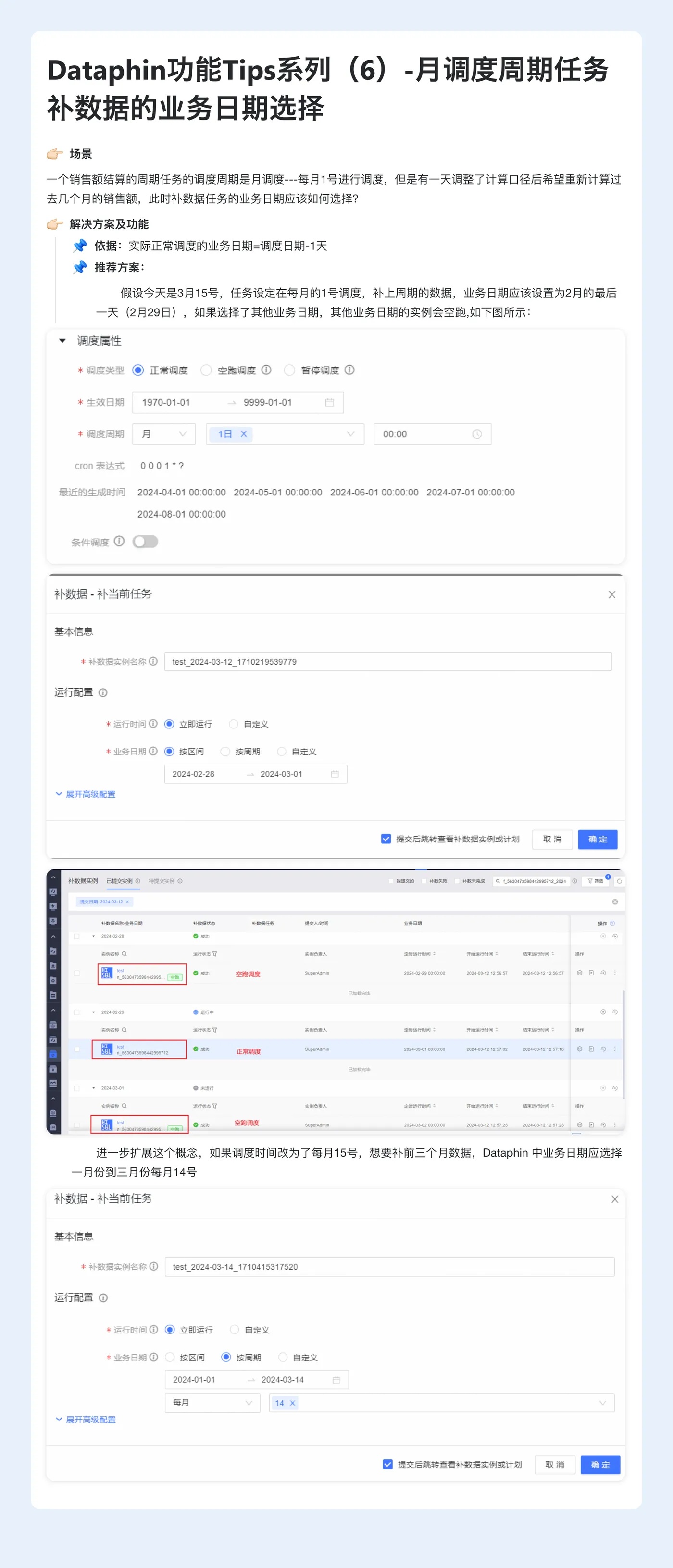The image size is (673, 1568).
Task: Open 每月 period dropdown
Action: click(212, 1402)
